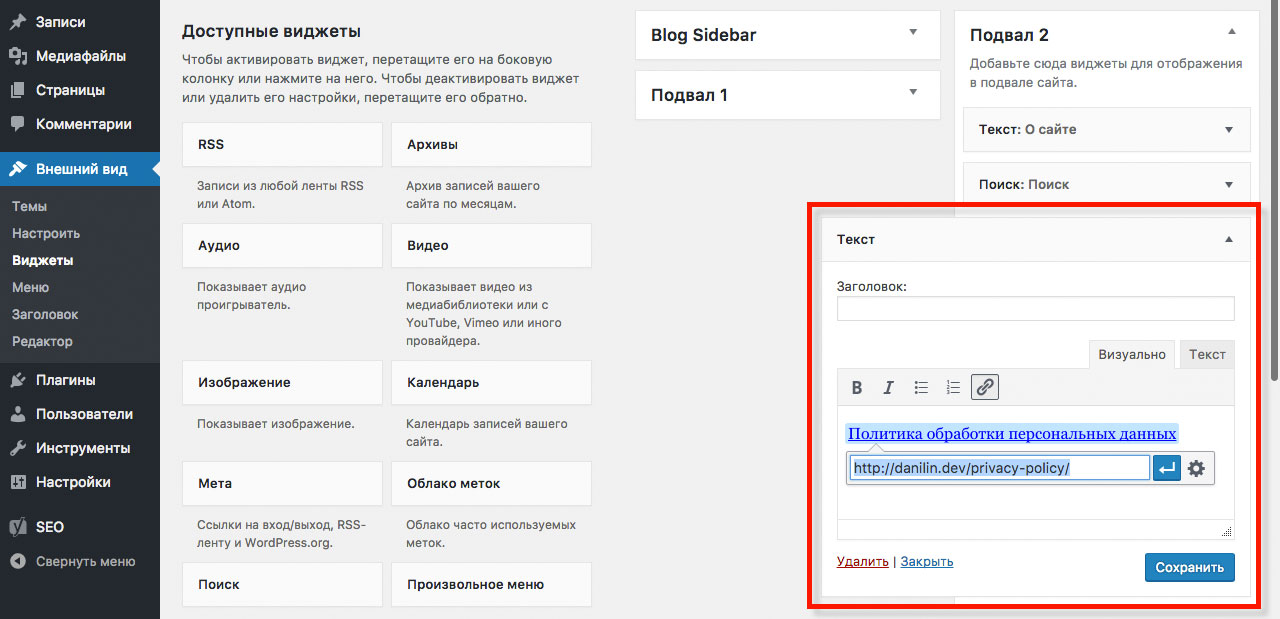Image resolution: width=1280 pixels, height=619 pixels.
Task: Click the page vertical scrollbar
Action: click(1273, 190)
